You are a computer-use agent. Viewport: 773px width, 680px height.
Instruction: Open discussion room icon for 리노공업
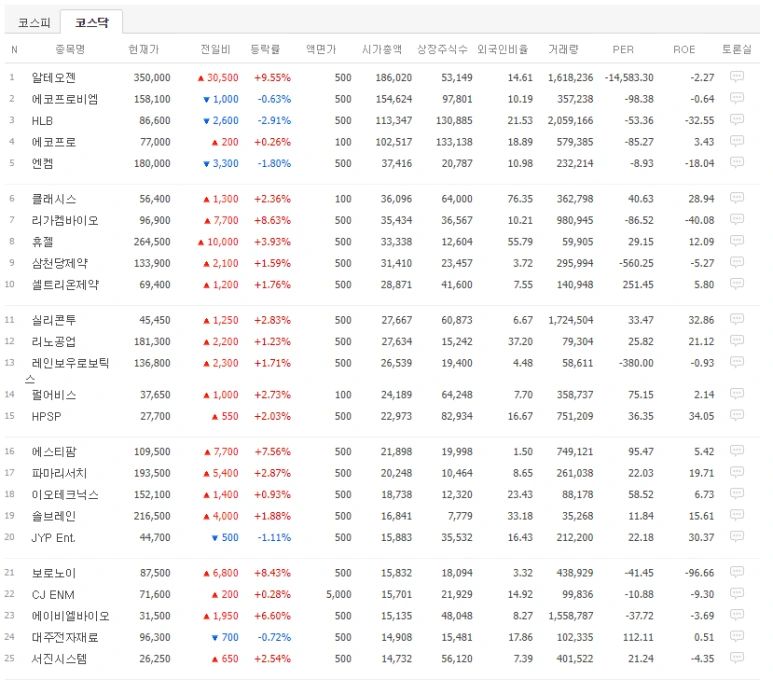[737, 341]
